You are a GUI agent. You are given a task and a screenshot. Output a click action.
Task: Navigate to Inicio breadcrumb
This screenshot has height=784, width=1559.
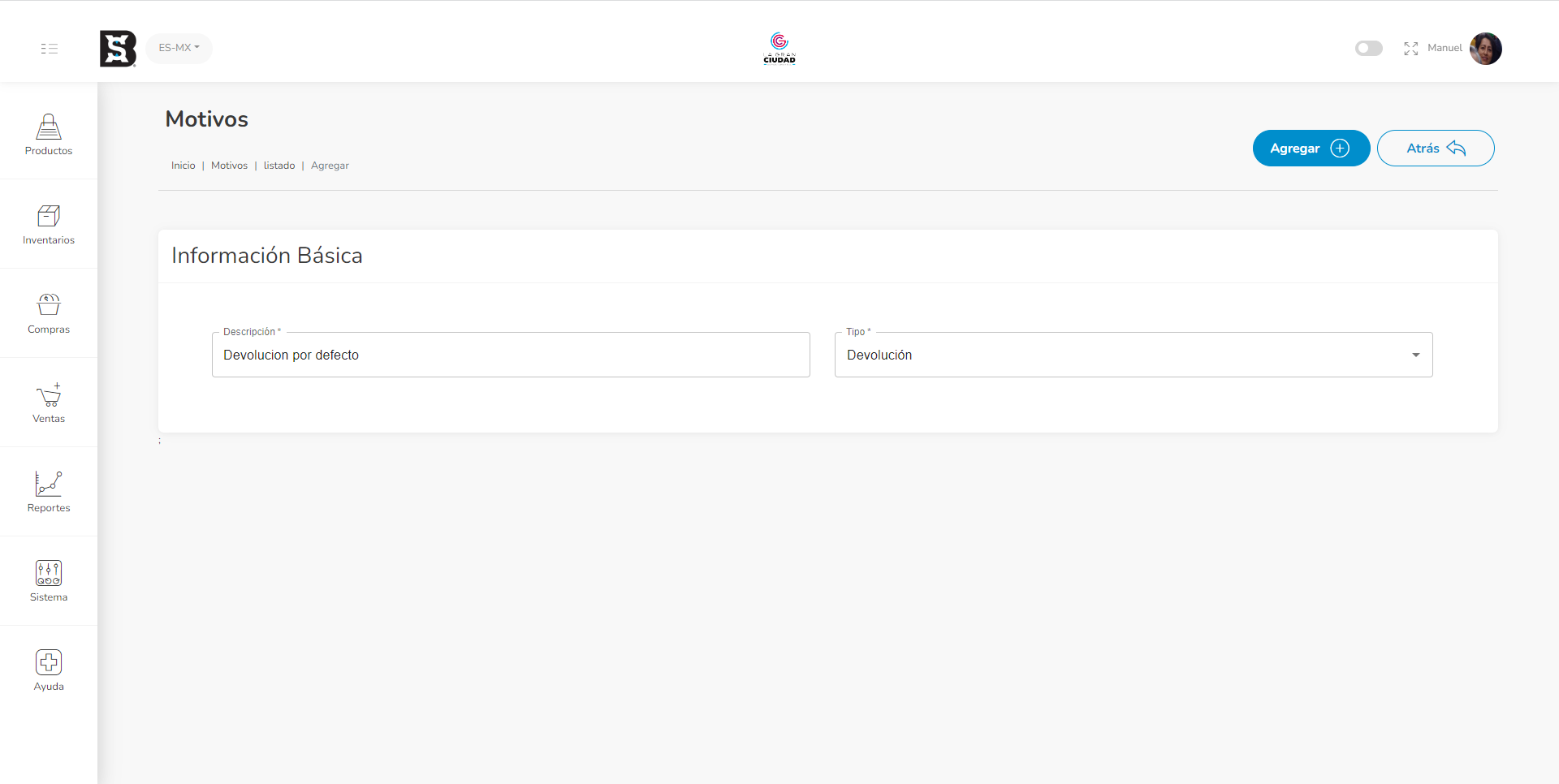184,166
